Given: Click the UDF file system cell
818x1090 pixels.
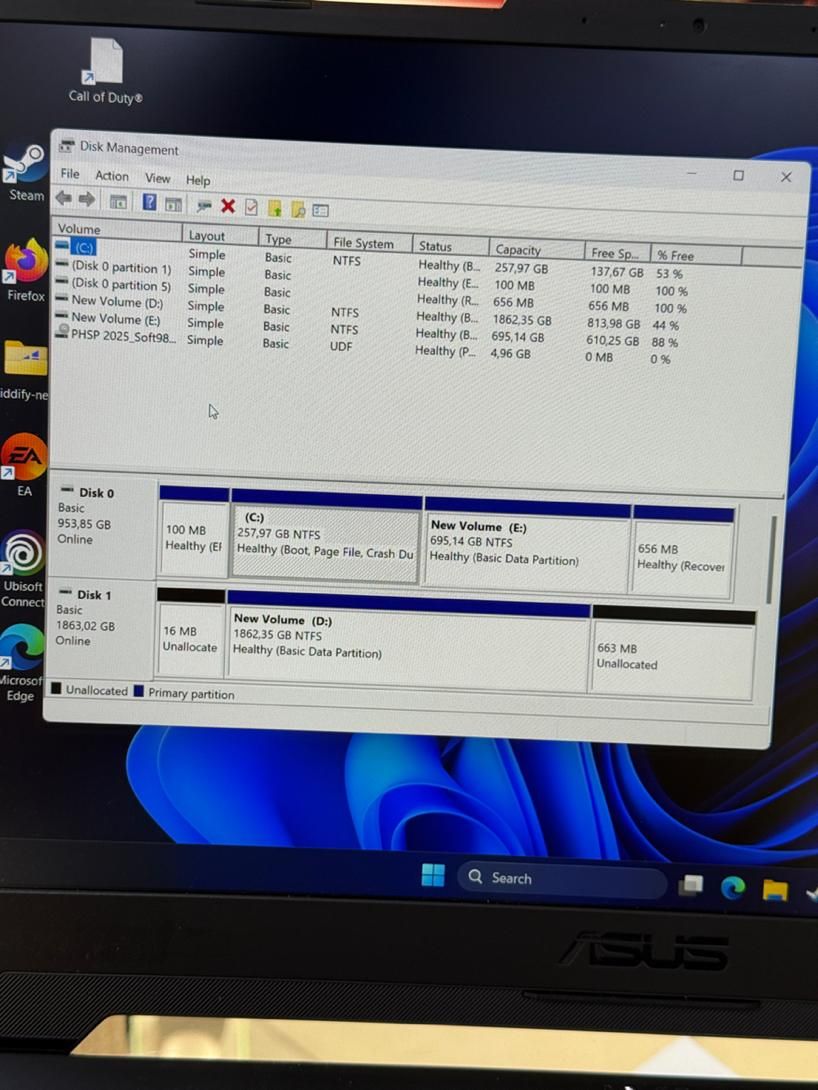Looking at the screenshot, I should (x=341, y=346).
